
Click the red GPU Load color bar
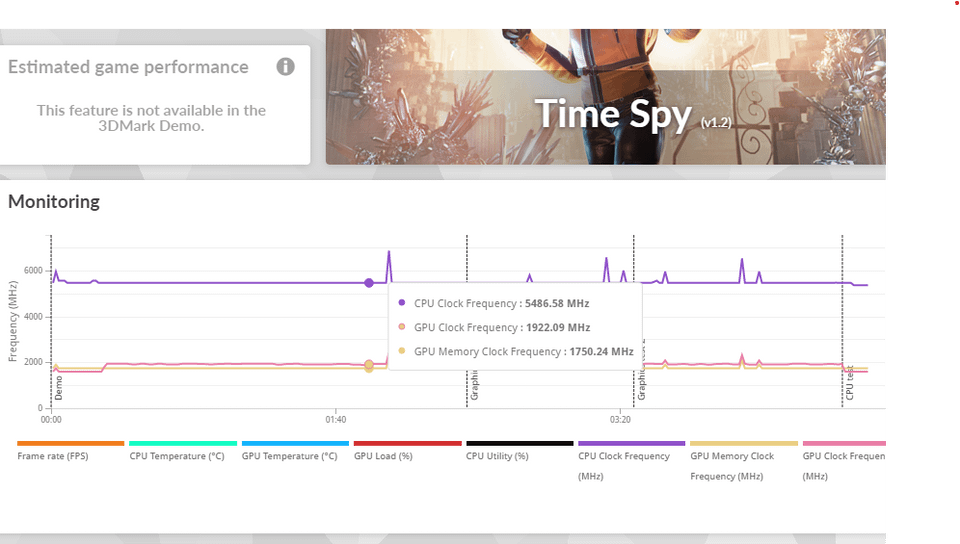tap(408, 443)
